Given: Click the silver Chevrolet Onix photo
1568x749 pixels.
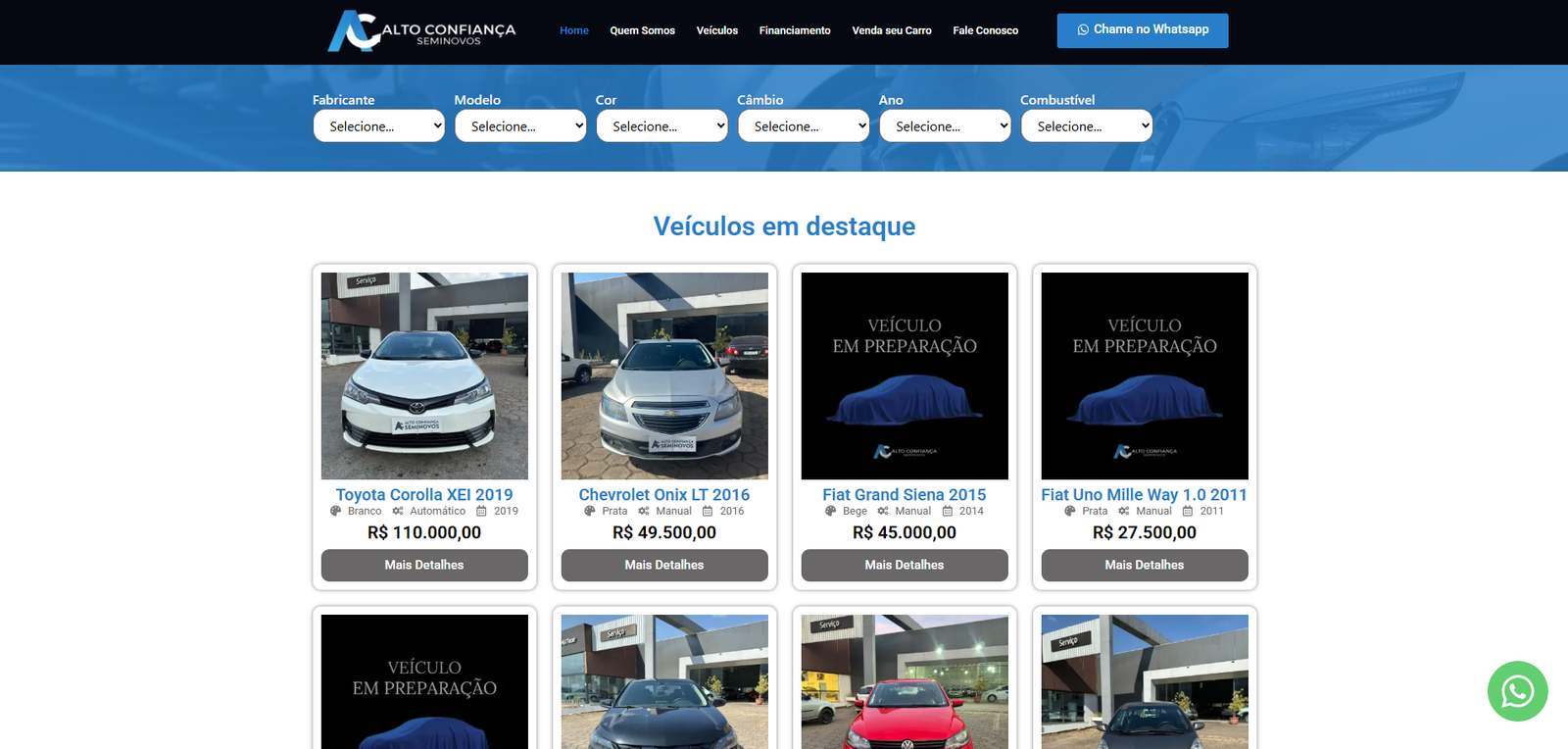Looking at the screenshot, I should (x=664, y=375).
